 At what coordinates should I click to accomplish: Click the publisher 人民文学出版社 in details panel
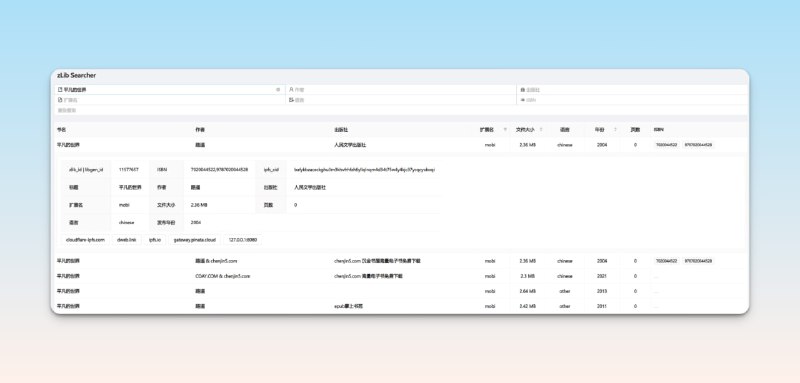[310, 187]
